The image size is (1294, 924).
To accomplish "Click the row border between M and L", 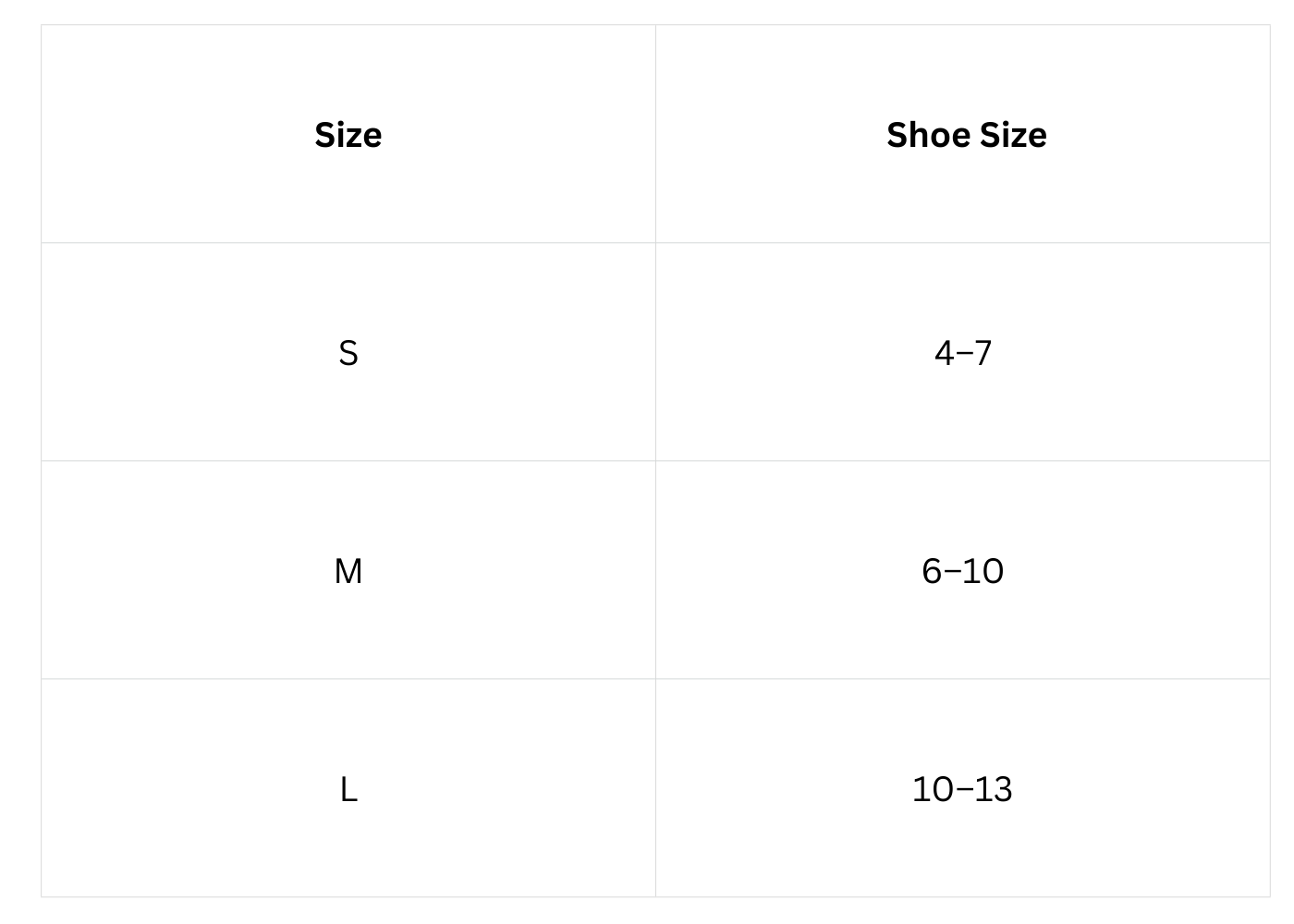I will point(462,679).
